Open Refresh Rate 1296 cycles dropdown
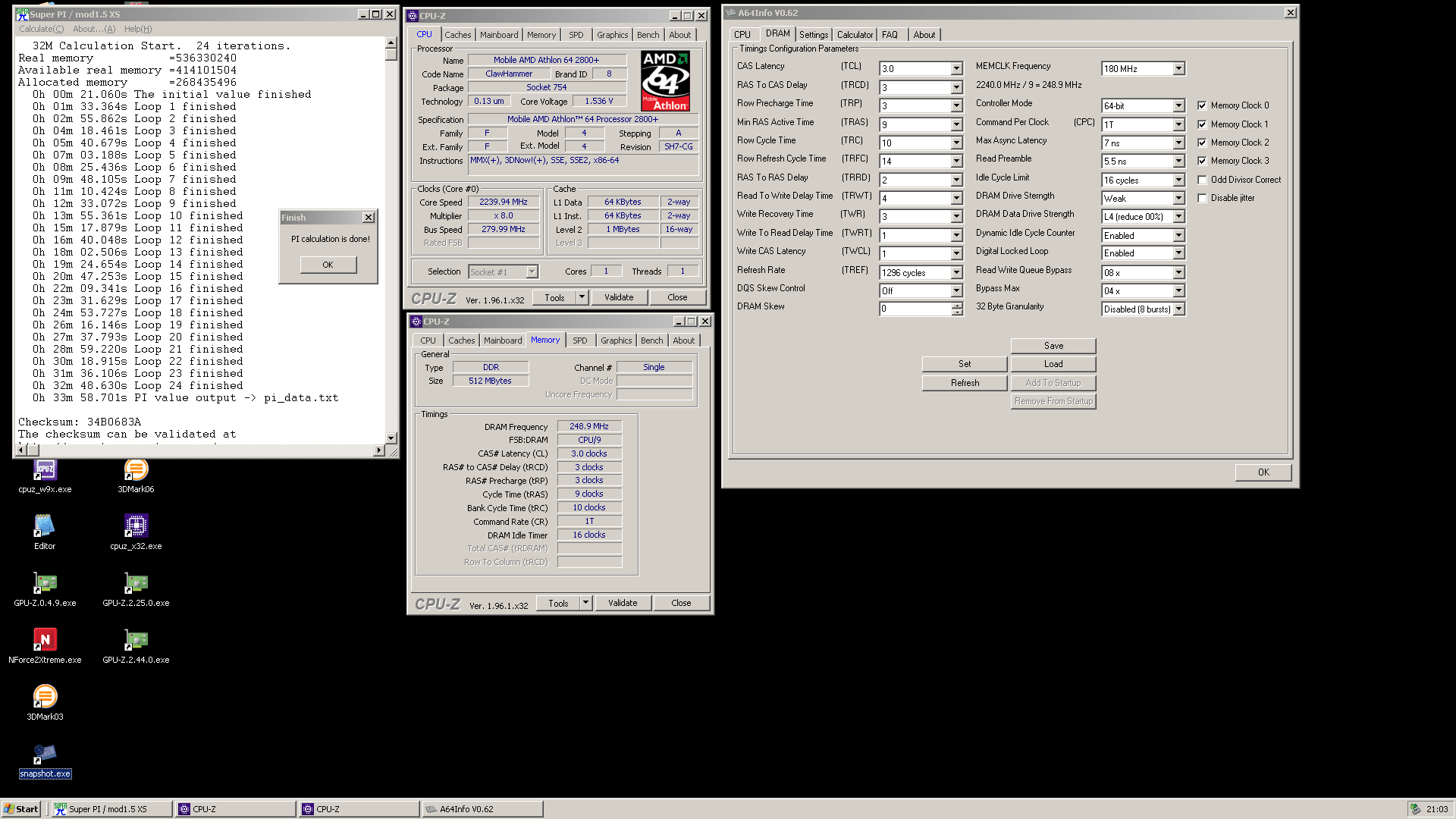The width and height of the screenshot is (1456, 819). tap(956, 272)
